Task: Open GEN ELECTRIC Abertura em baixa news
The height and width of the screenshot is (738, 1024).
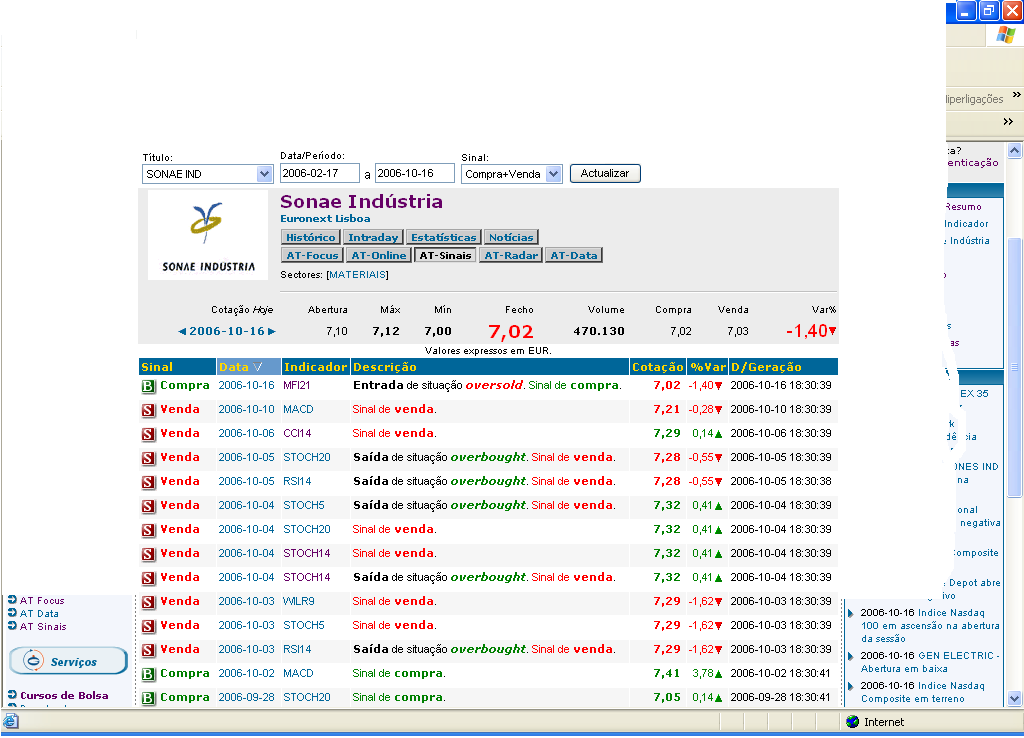Action: click(x=930, y=662)
